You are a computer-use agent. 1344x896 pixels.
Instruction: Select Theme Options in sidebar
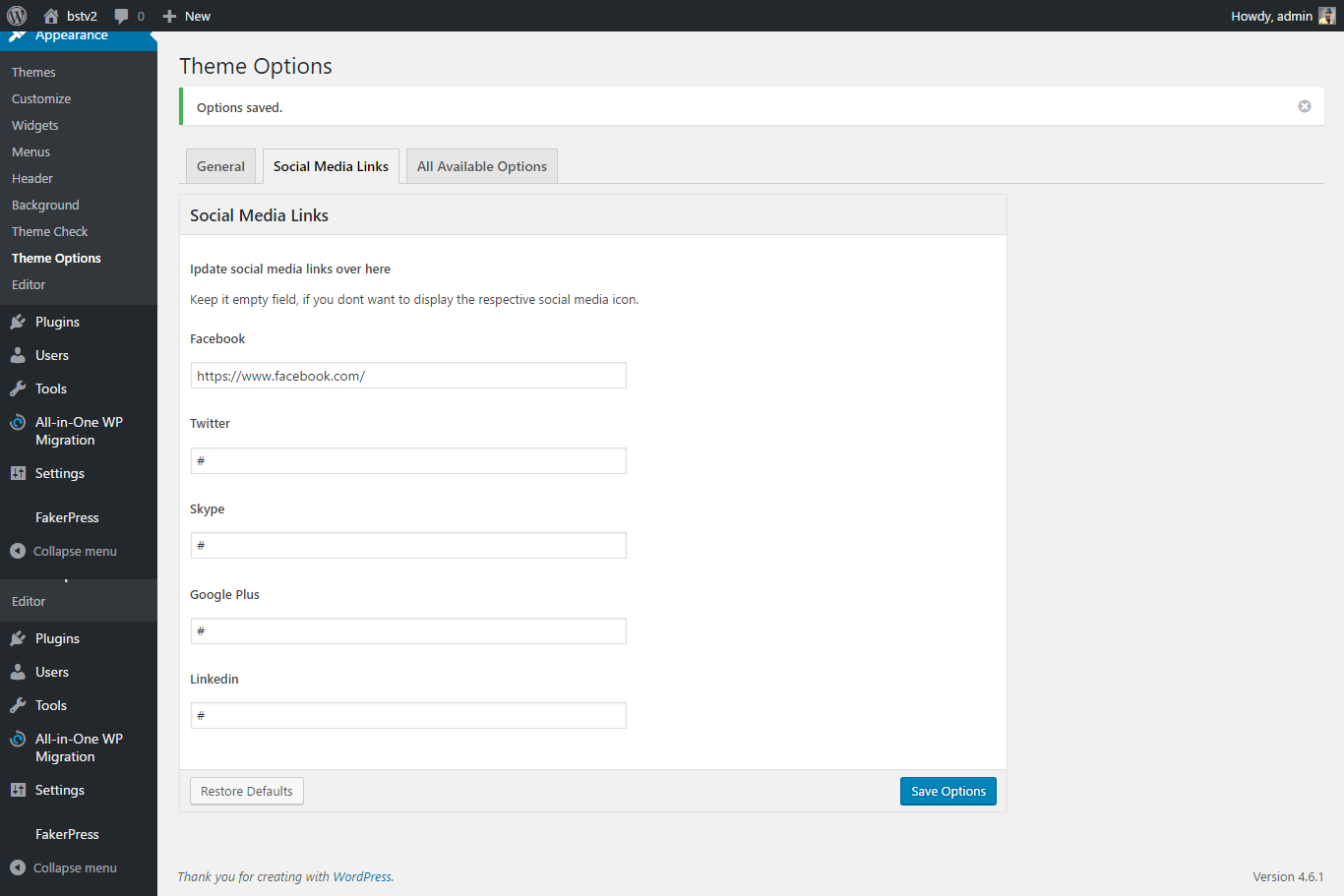pos(56,258)
